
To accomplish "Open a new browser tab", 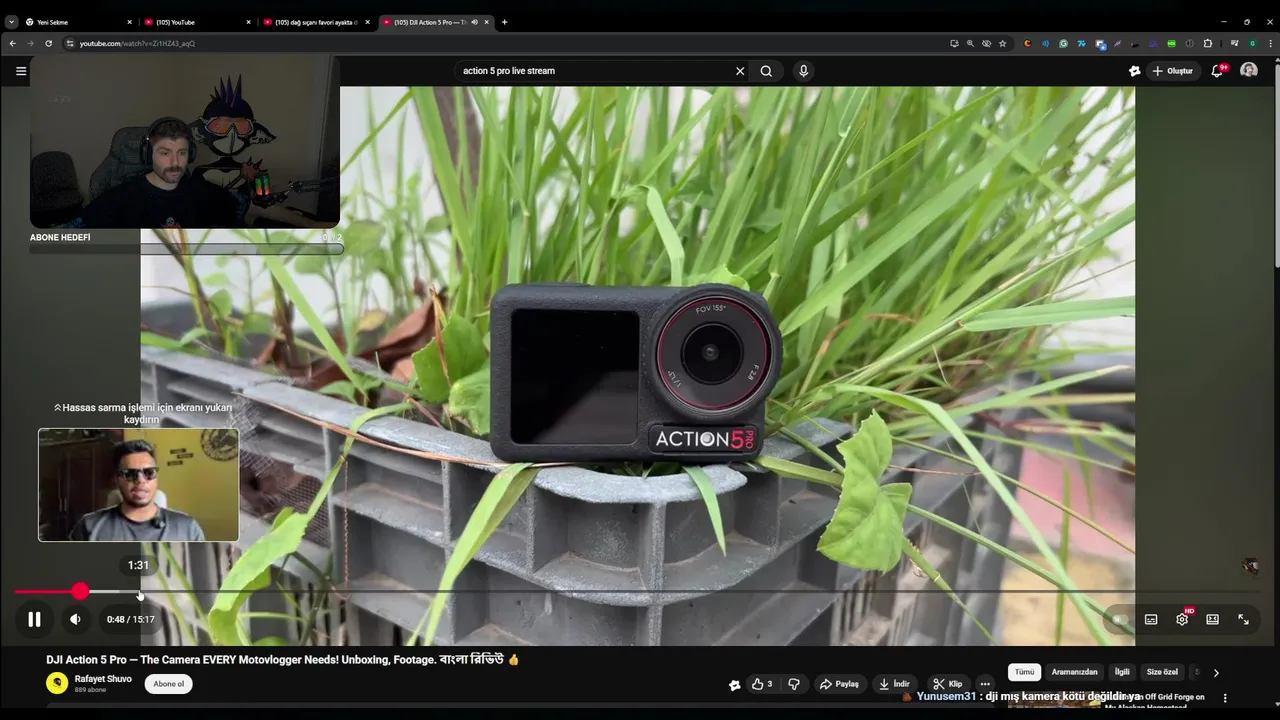I will coord(504,22).
